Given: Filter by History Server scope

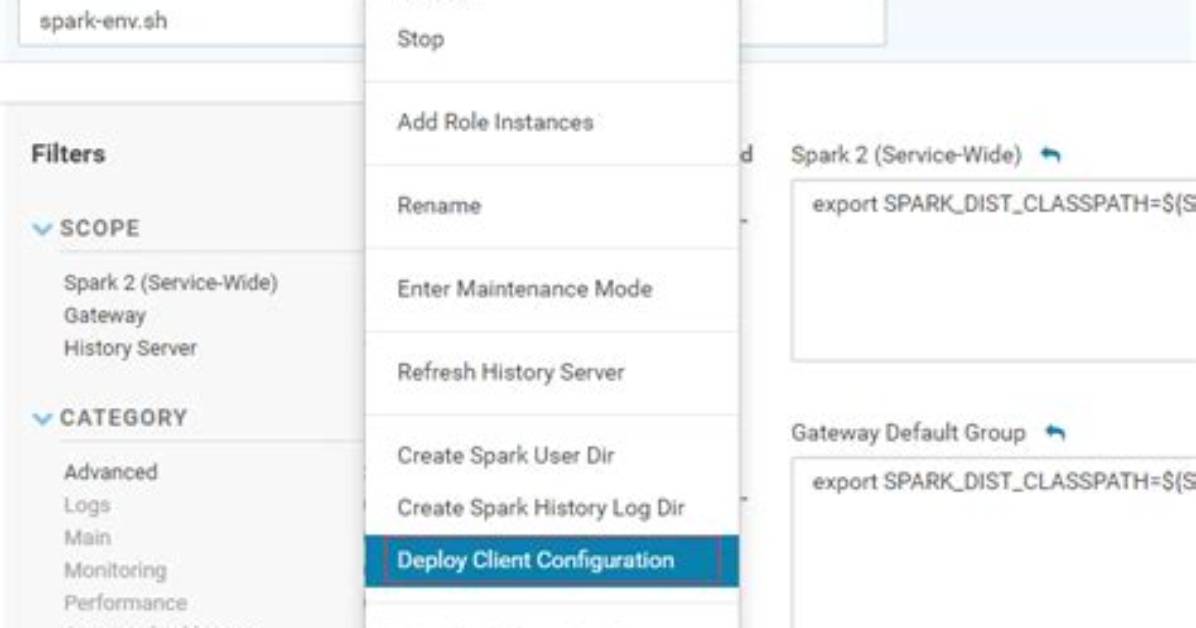Looking at the screenshot, I should 130,348.
